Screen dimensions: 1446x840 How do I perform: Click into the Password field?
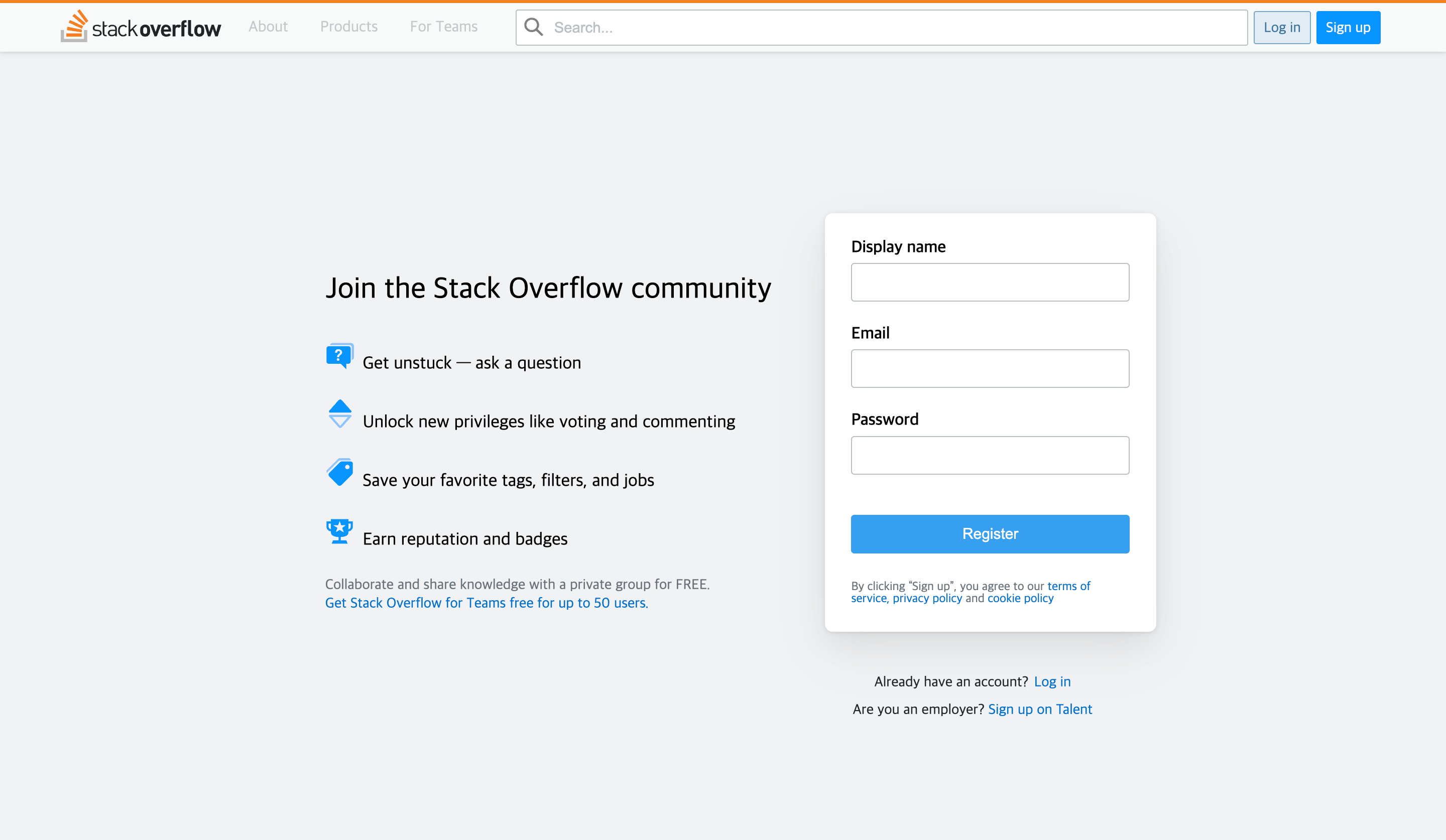click(x=990, y=455)
